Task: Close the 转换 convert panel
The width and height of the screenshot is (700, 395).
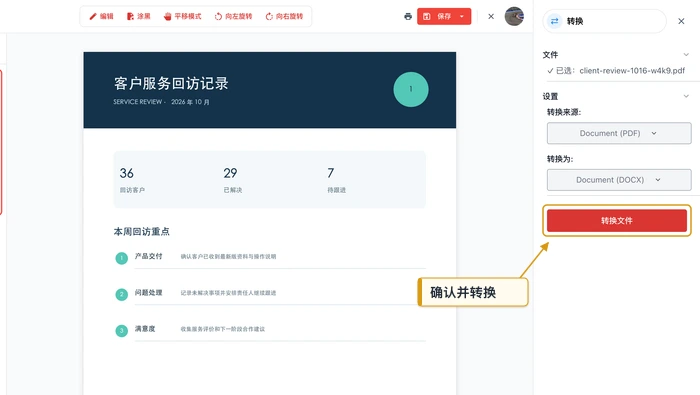Action: 681,21
